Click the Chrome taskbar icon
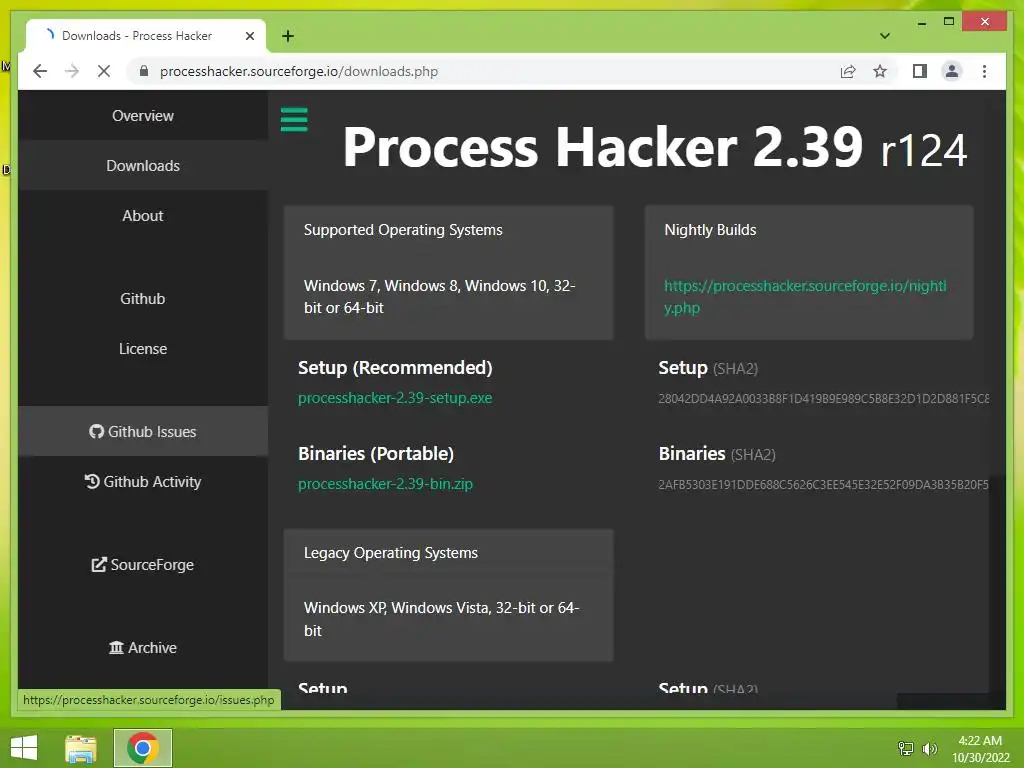The width and height of the screenshot is (1024, 768). (x=143, y=748)
